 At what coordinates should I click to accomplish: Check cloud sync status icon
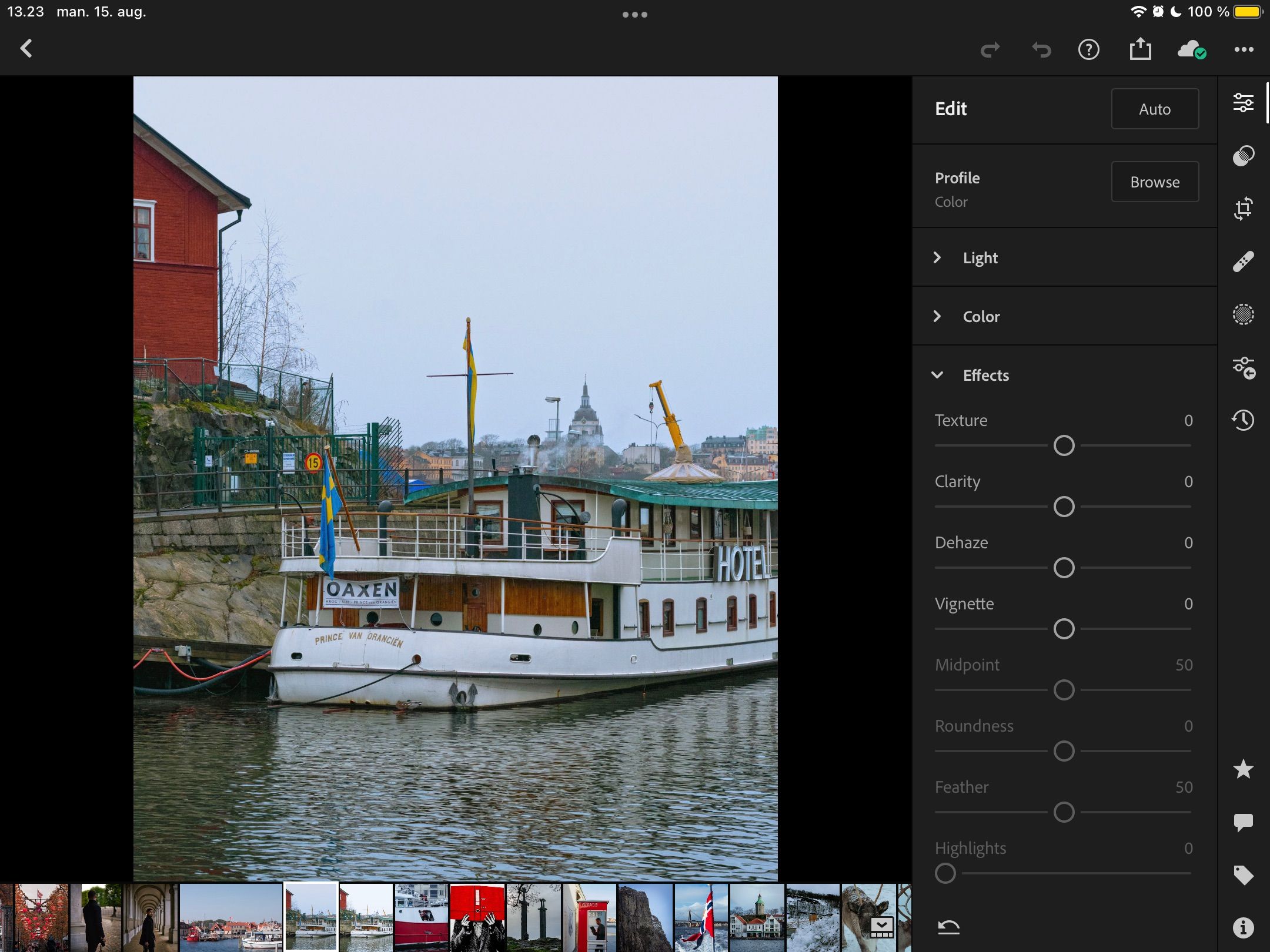1192,50
